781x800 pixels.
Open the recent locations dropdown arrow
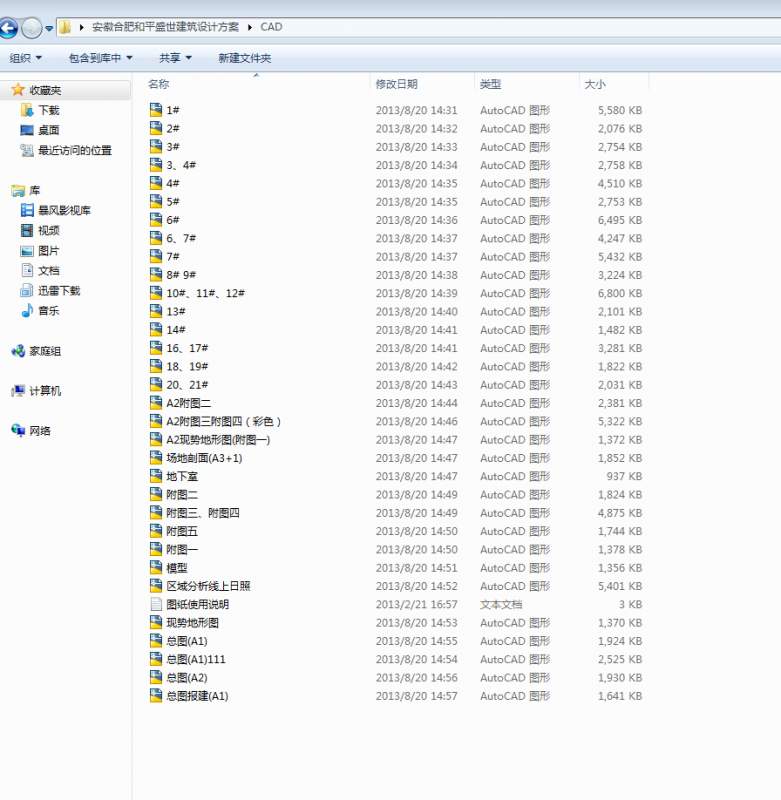pyautogui.click(x=49, y=28)
